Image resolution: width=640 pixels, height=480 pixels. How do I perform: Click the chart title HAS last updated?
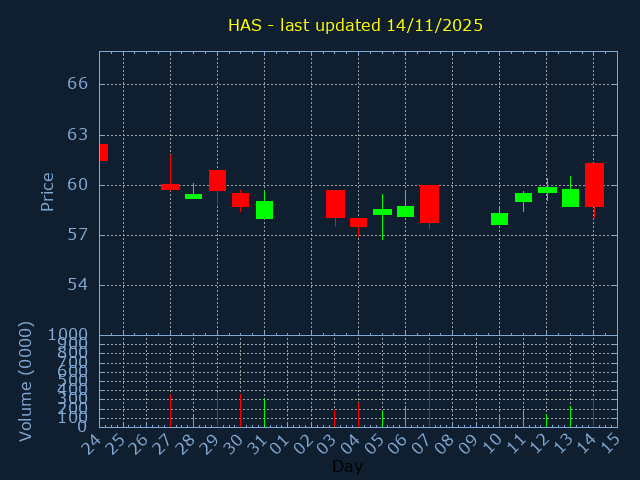point(355,25)
